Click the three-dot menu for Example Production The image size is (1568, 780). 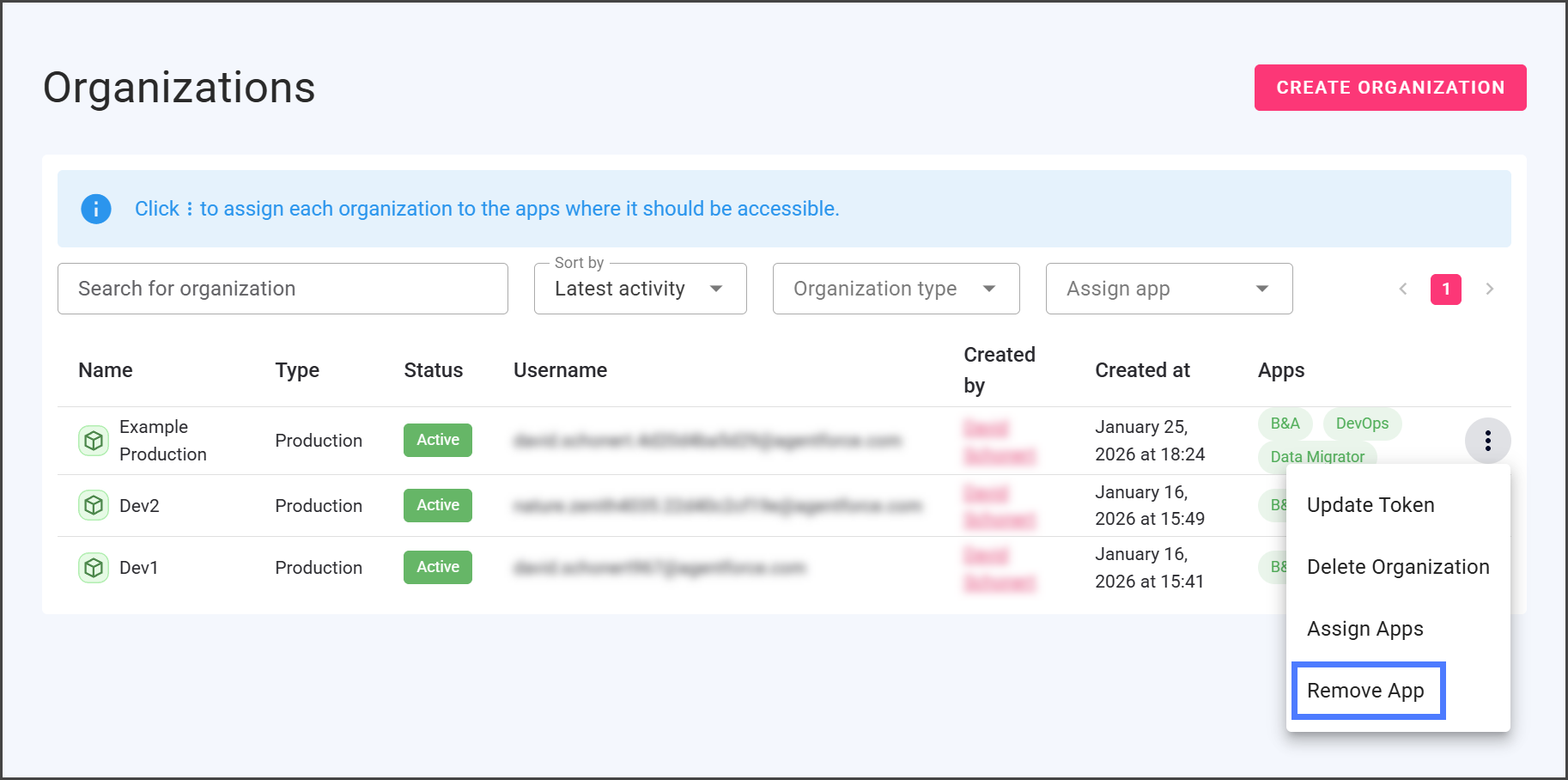click(1487, 441)
